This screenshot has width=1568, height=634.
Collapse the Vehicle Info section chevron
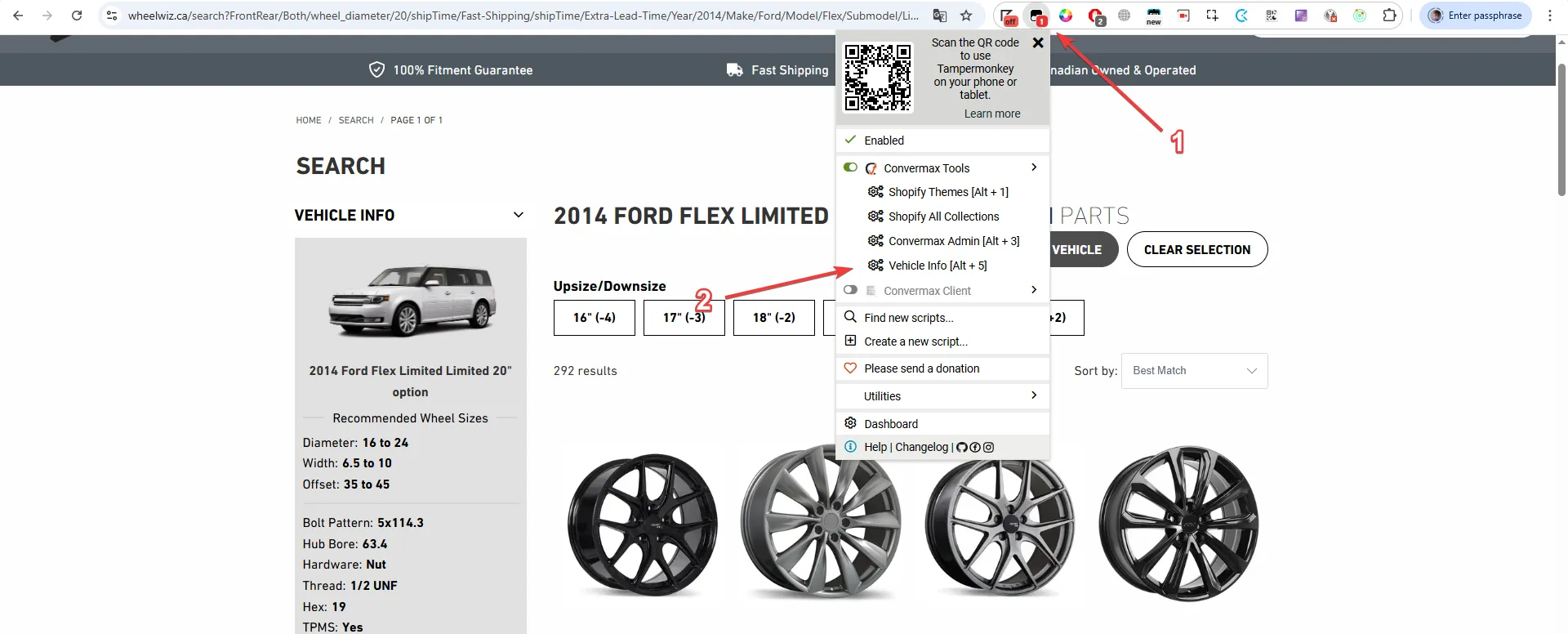click(518, 215)
